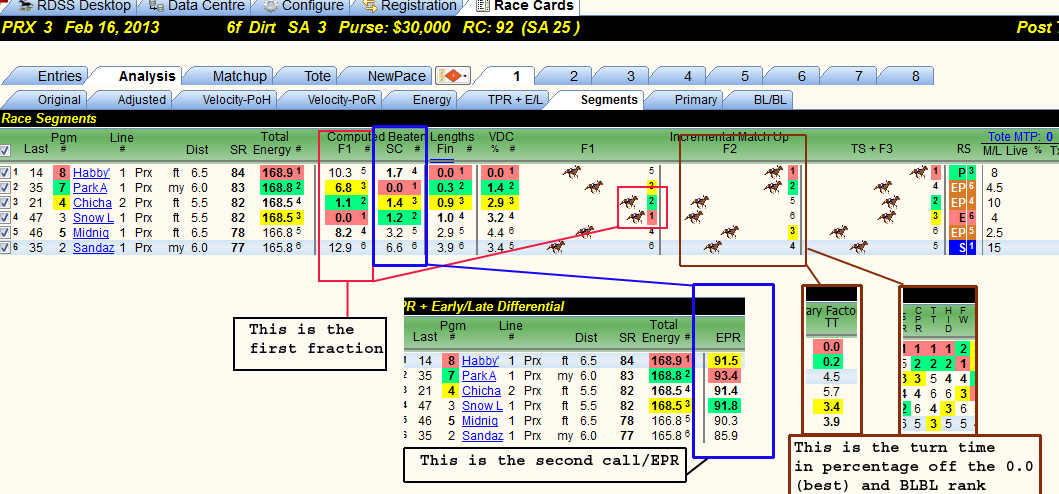Viewport: 1059px width, 494px height.
Task: Open Snow L link in Race Segments table
Action: [x=93, y=217]
